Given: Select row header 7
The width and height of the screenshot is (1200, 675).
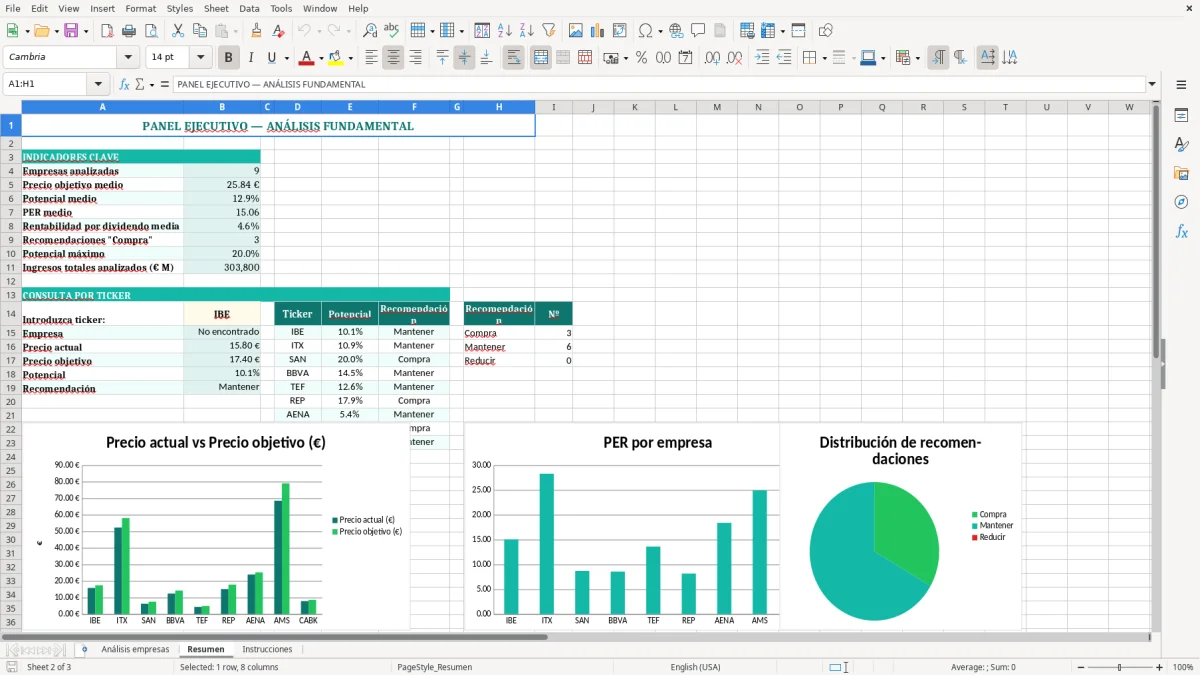Looking at the screenshot, I should (11, 212).
